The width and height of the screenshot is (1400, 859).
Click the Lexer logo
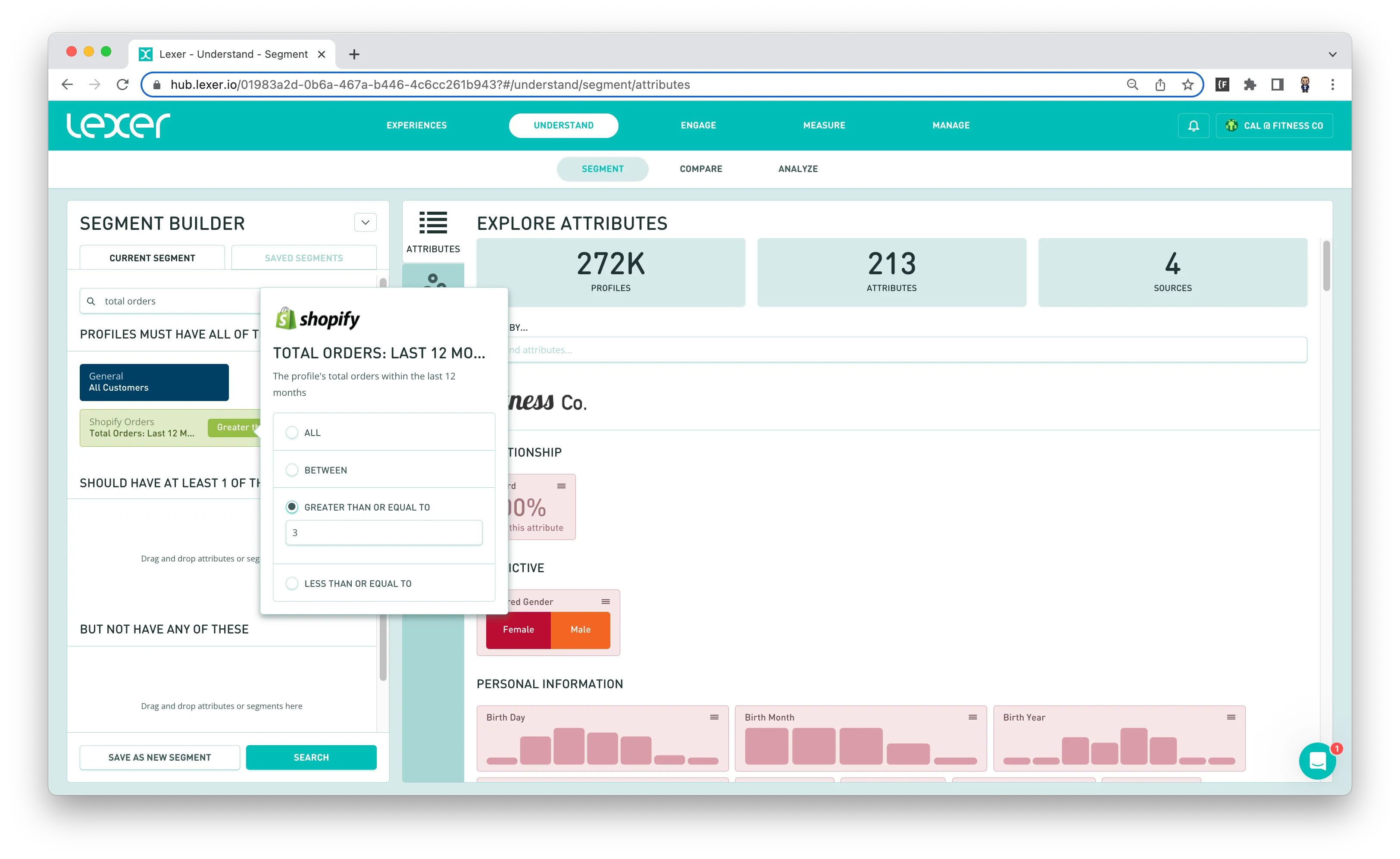click(x=118, y=125)
